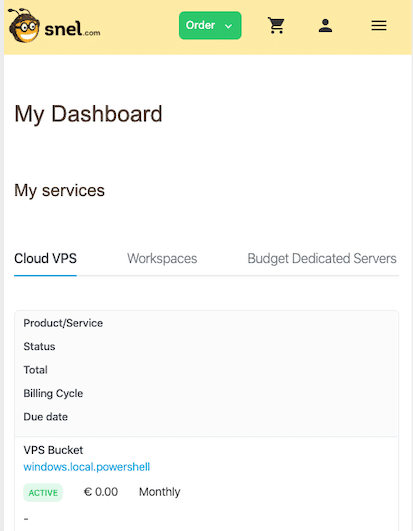Click the Status column header

(39, 346)
